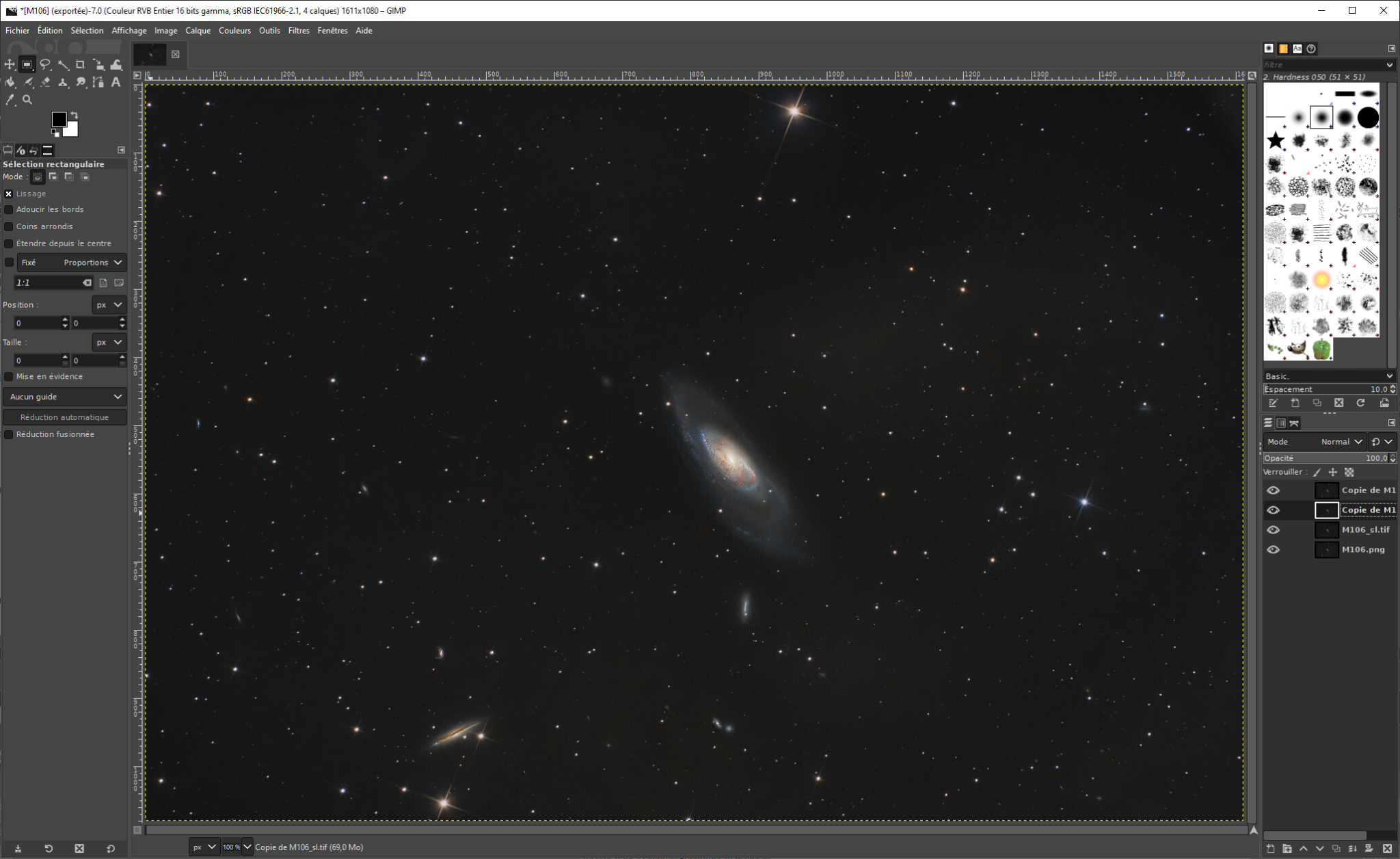Viewport: 1400px width, 859px height.
Task: Swap foreground and background colors
Action: pos(74,115)
